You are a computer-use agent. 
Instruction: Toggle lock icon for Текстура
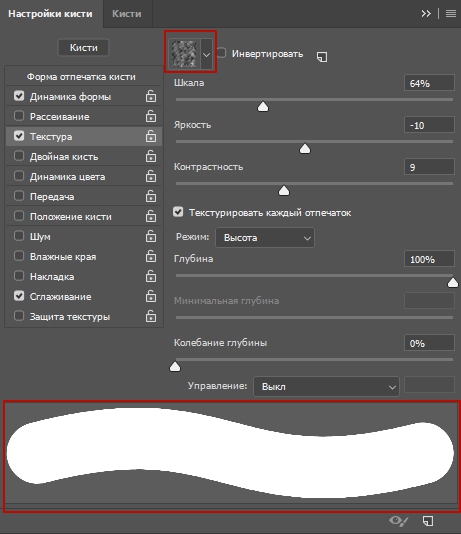click(x=151, y=137)
